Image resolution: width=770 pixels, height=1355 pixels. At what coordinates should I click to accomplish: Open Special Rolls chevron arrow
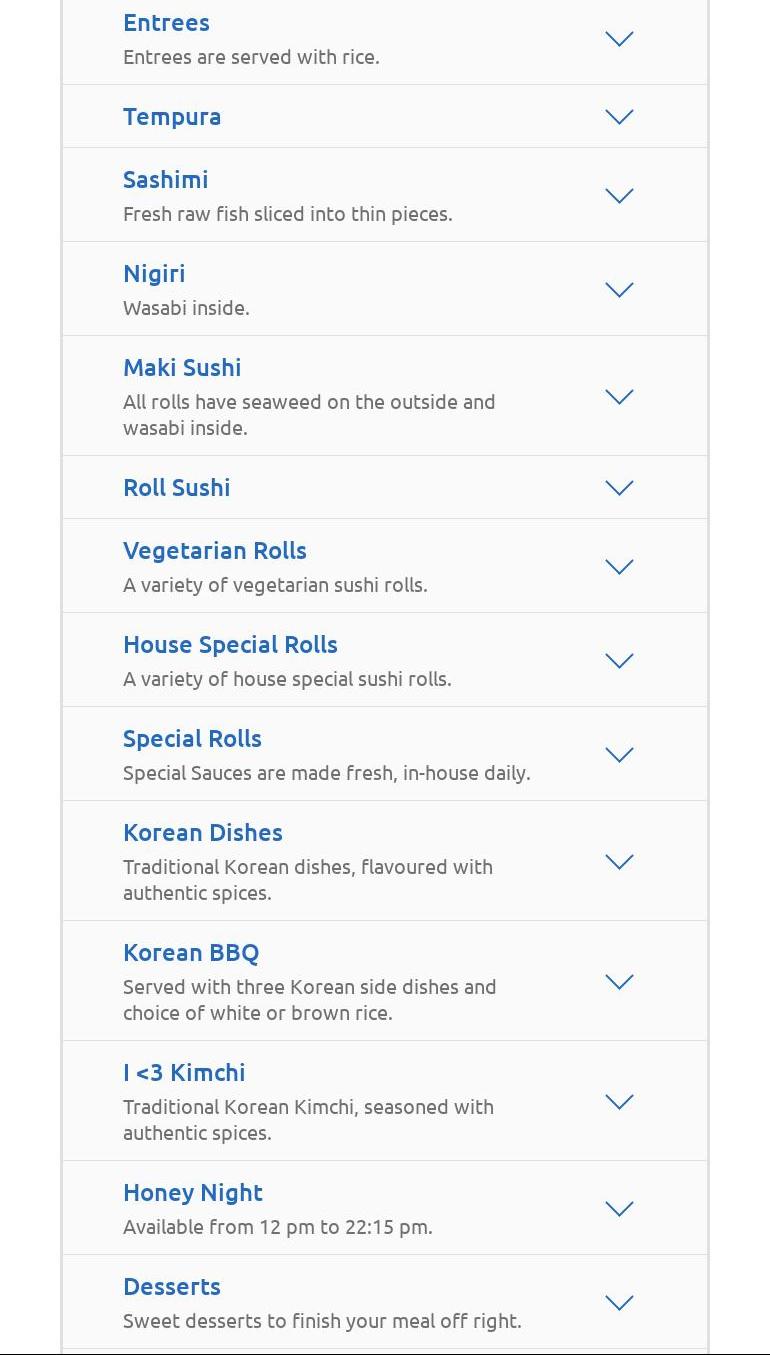[620, 755]
